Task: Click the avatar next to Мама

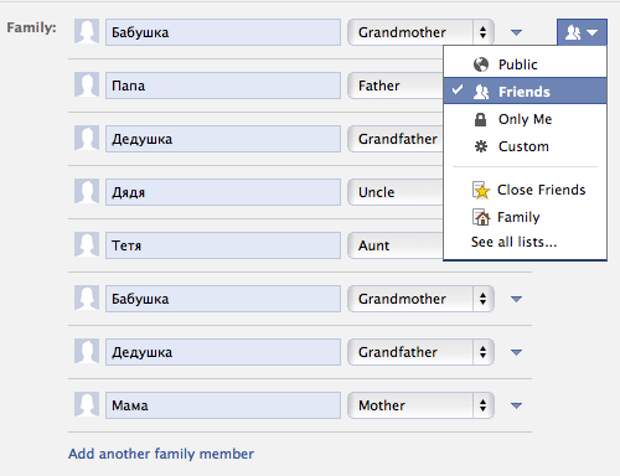Action: coord(87,405)
